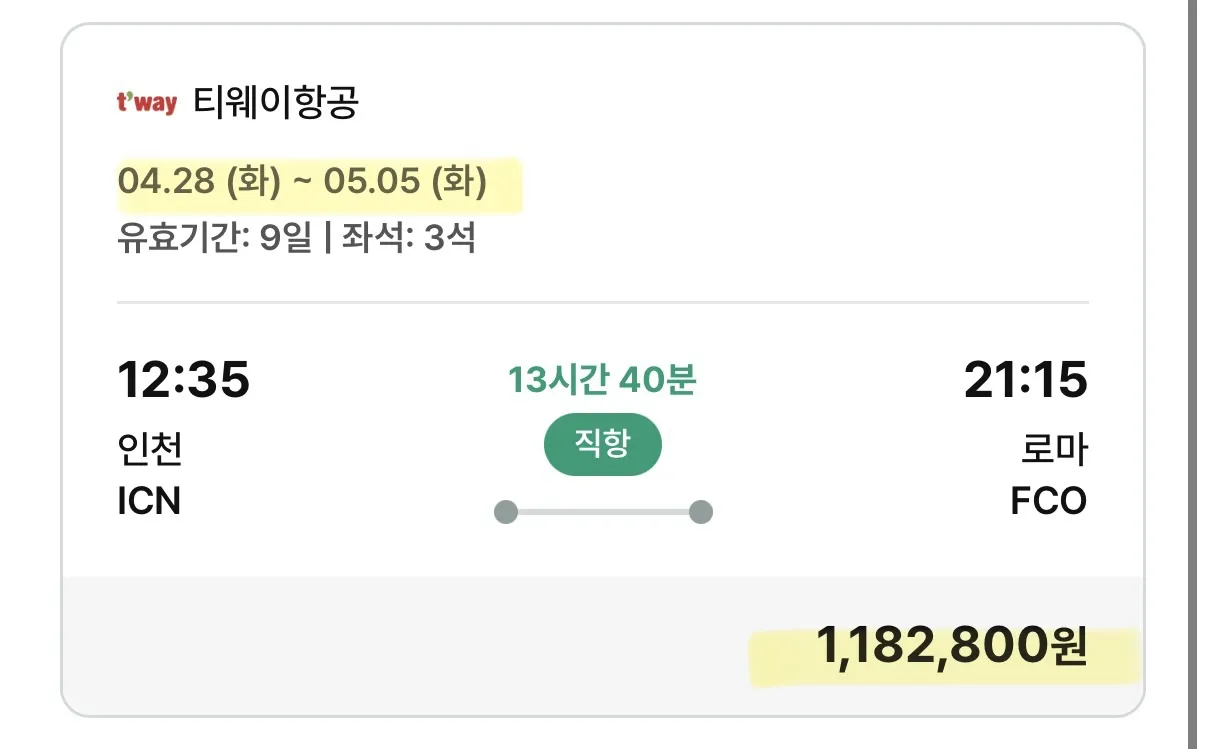Select the 직항 (non-stop) badge
Viewport: 1206px width, 749px height.
(x=602, y=444)
